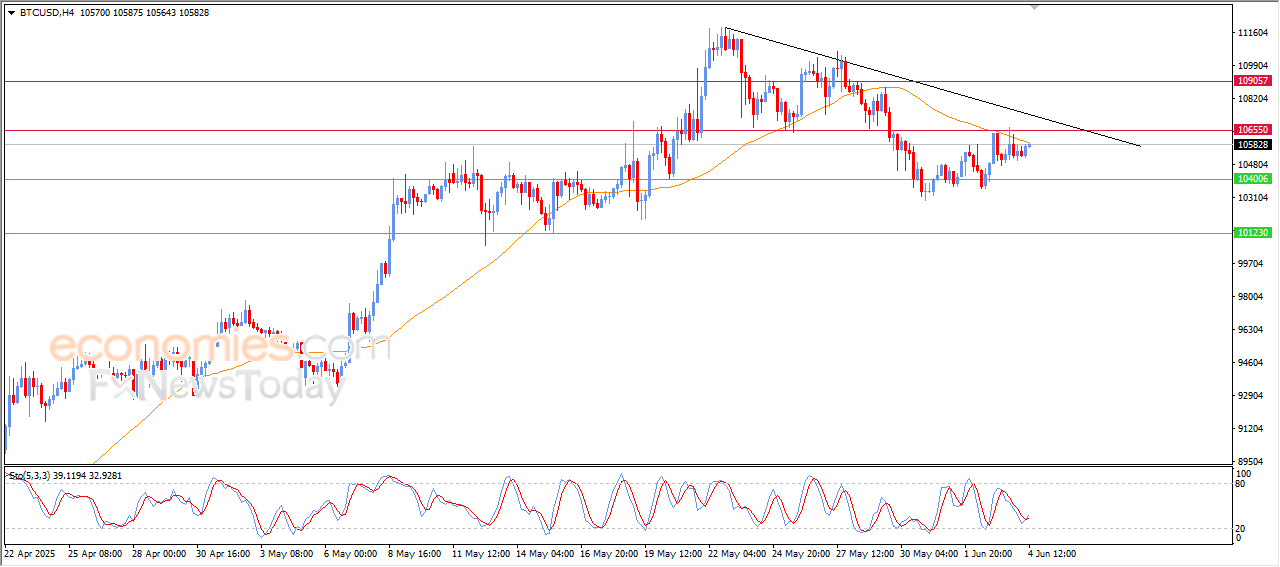Click the red 109057 resistance price tag
Viewport: 1280px width, 567px height.
[x=1253, y=80]
